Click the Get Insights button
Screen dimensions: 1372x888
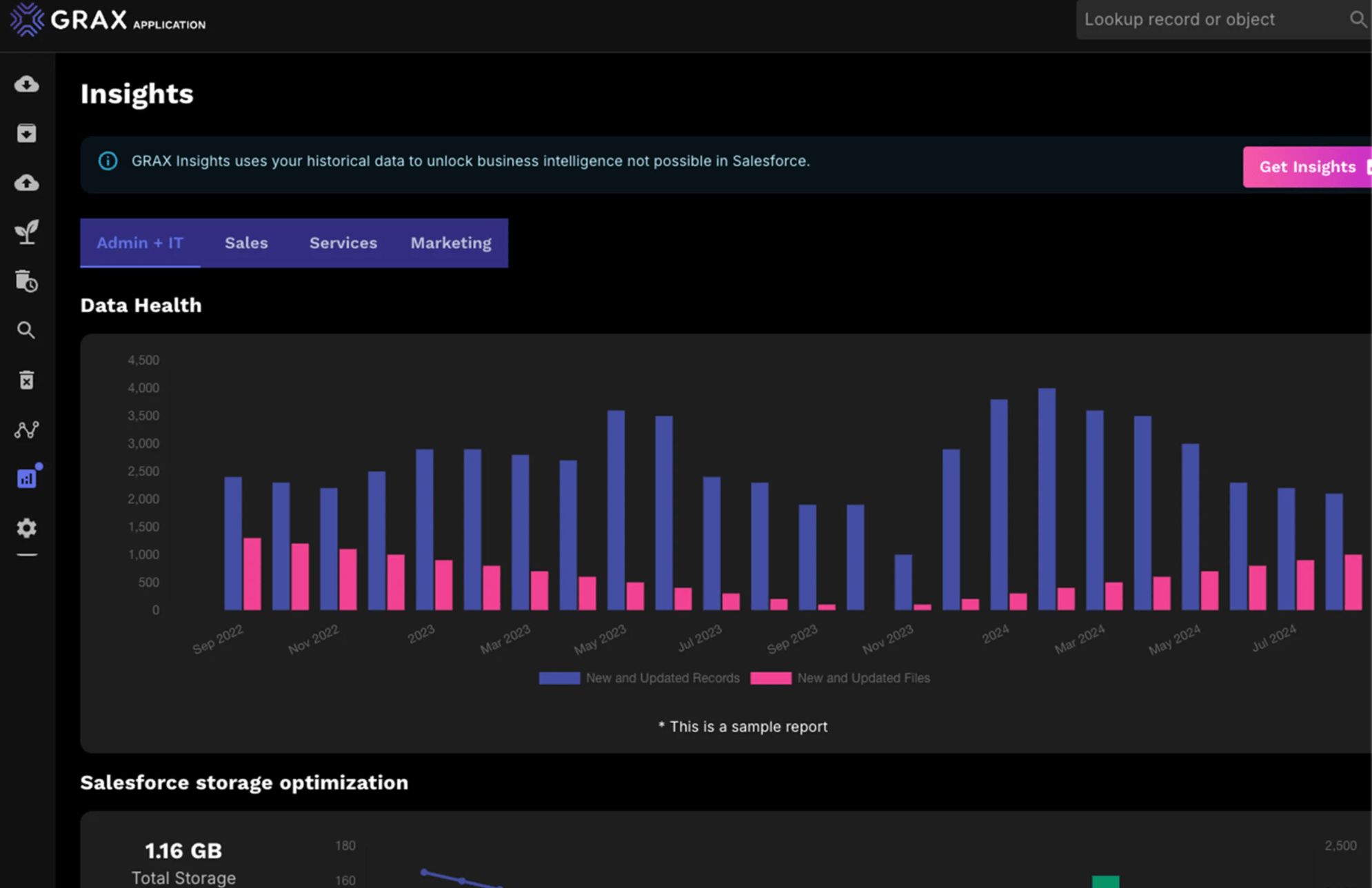tap(1307, 167)
